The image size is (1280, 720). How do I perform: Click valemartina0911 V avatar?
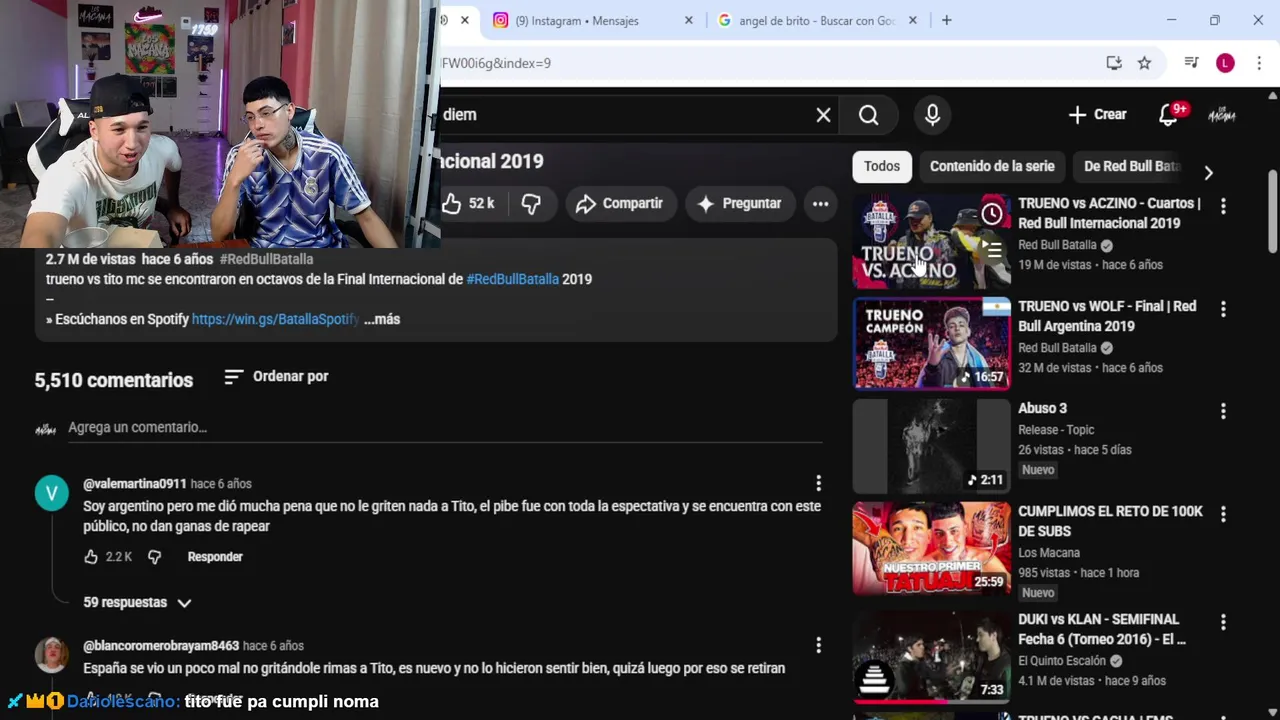click(x=52, y=493)
